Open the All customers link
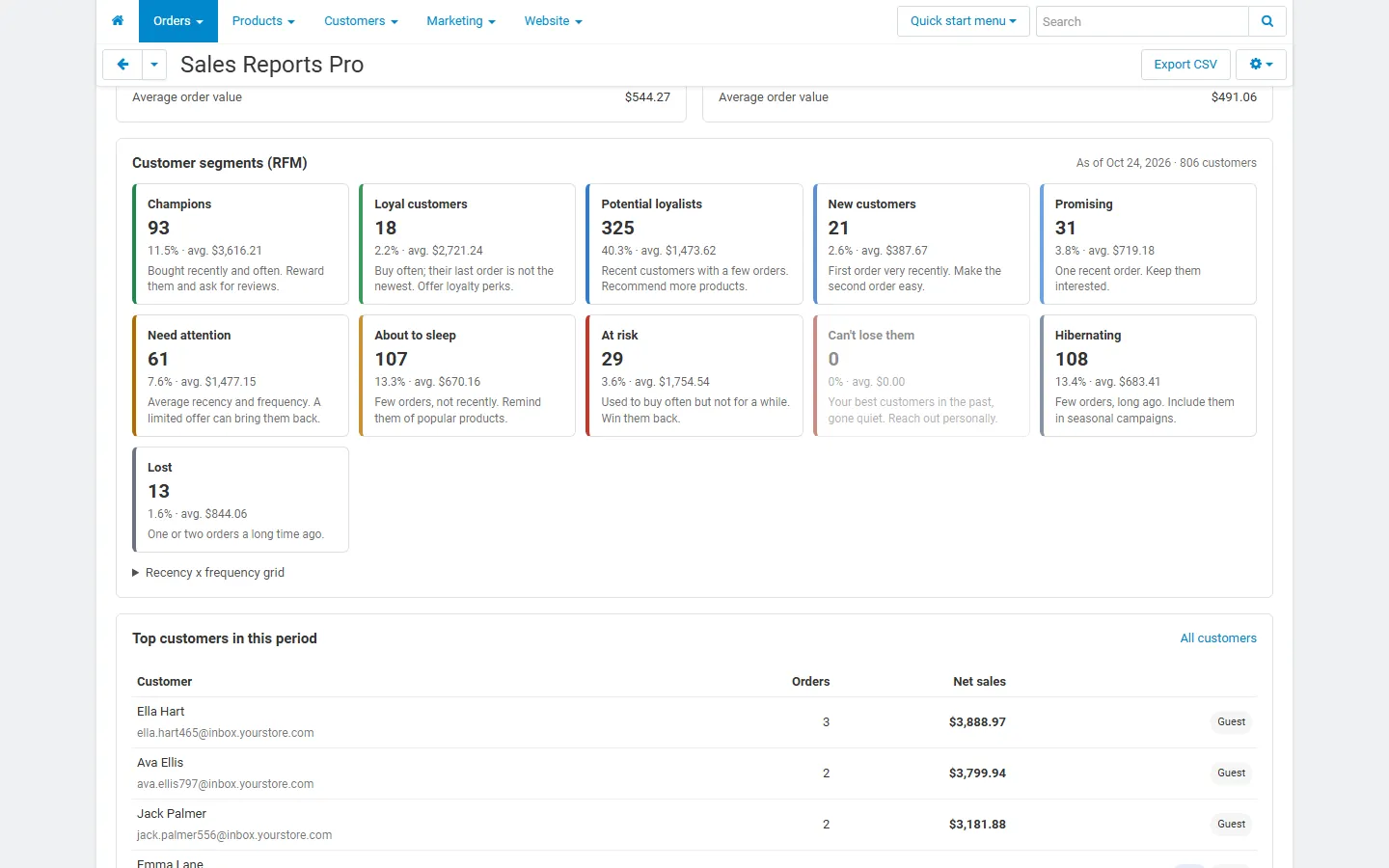The height and width of the screenshot is (868, 1389). click(1218, 638)
